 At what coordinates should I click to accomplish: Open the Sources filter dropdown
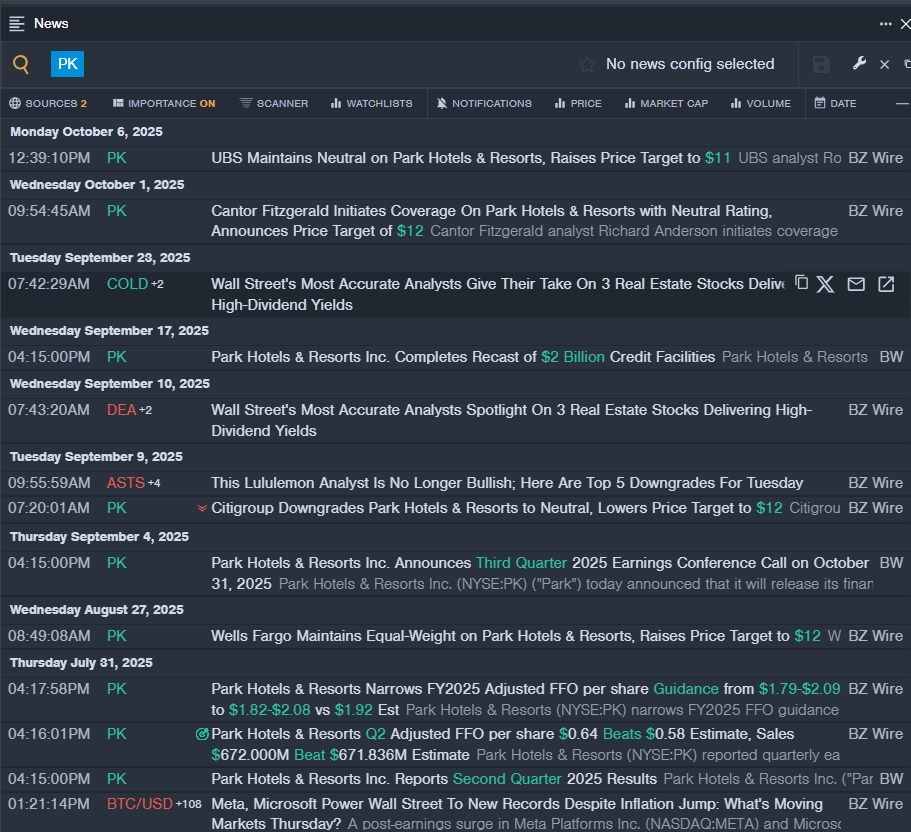48,103
